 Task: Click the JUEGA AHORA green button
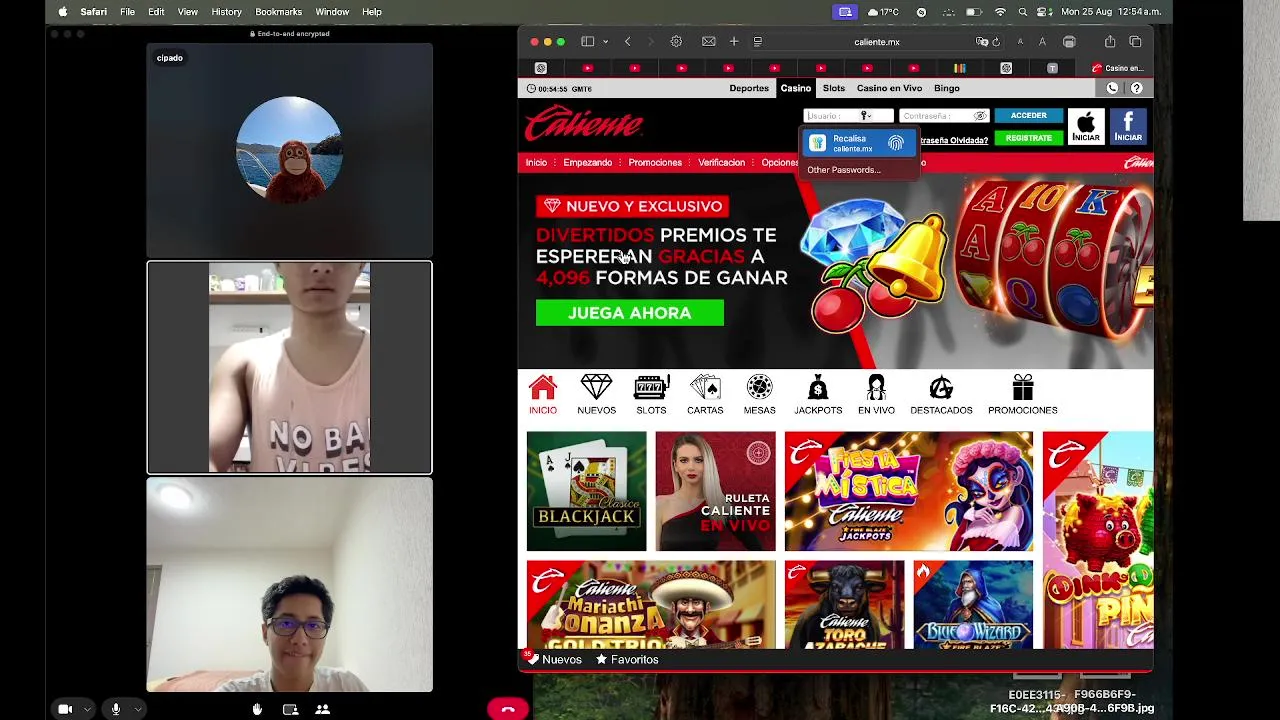coord(630,313)
